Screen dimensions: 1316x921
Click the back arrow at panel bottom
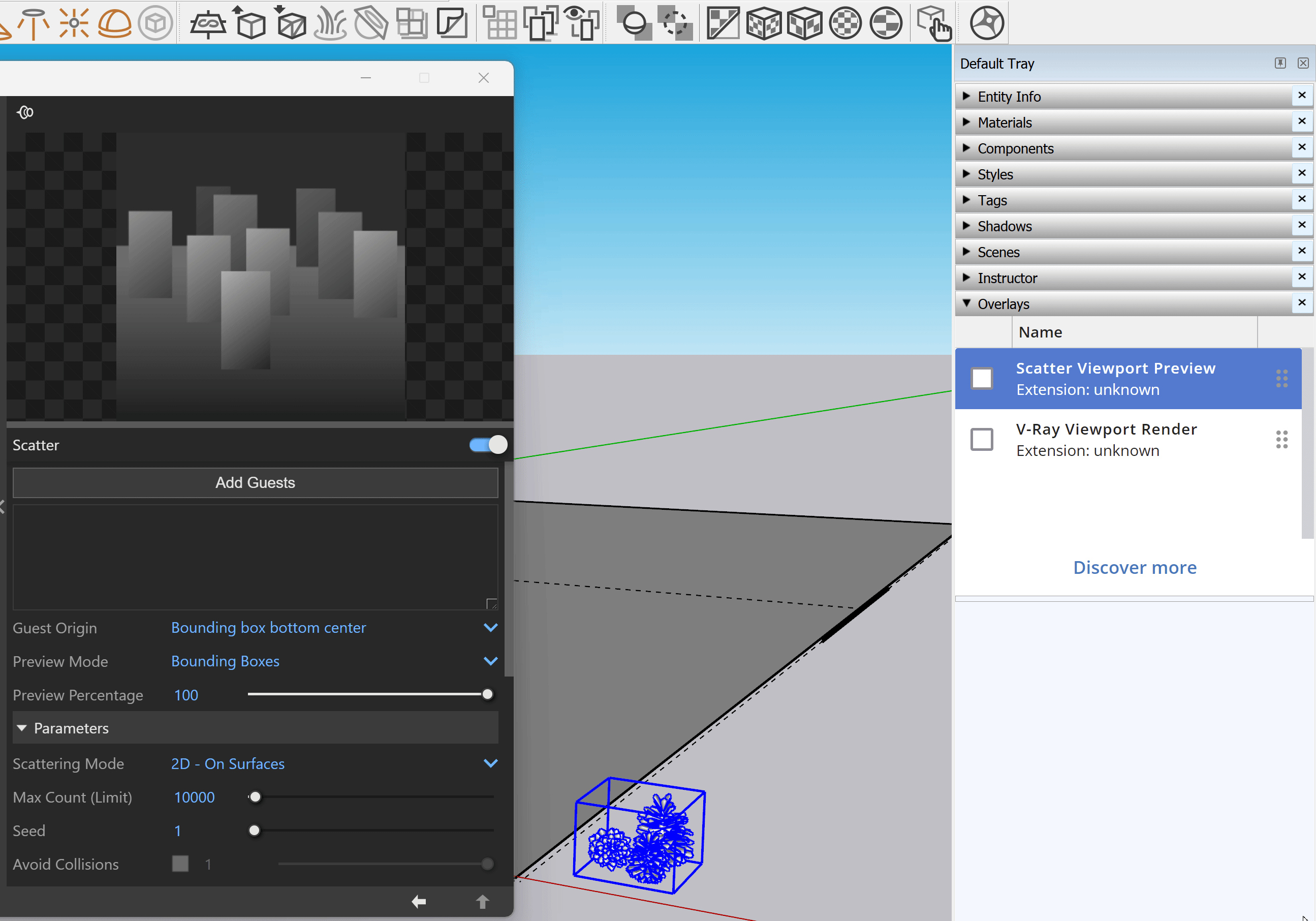pyautogui.click(x=419, y=902)
